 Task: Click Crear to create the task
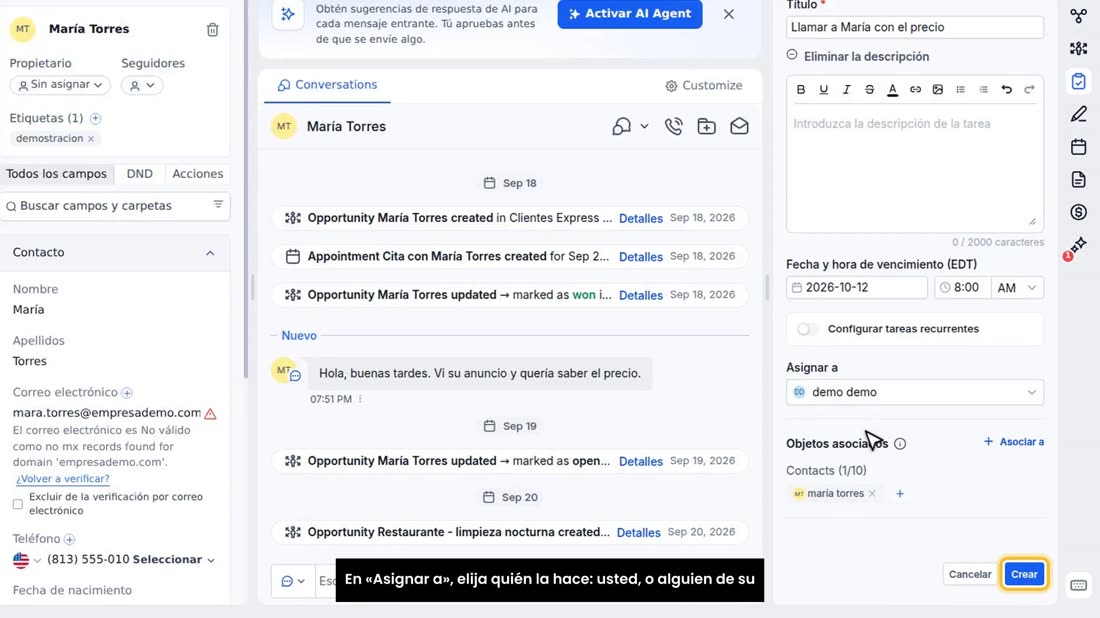(1024, 575)
